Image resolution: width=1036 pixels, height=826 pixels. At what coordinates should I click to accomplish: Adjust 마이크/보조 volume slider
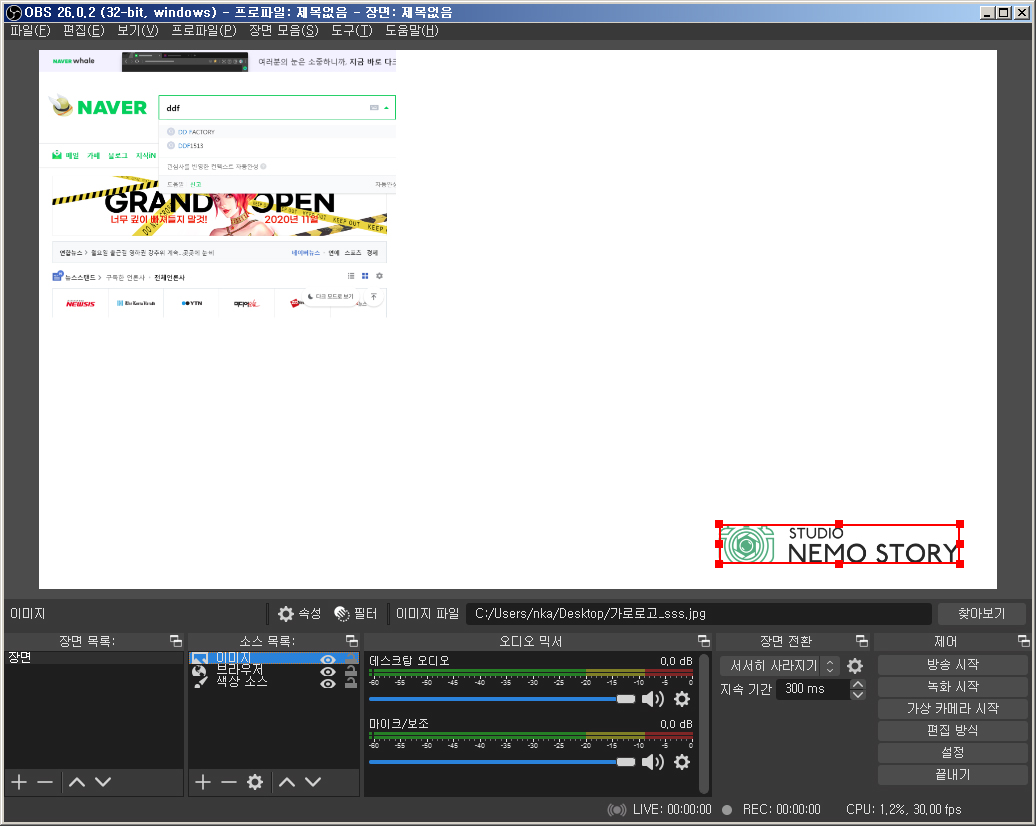coord(502,763)
